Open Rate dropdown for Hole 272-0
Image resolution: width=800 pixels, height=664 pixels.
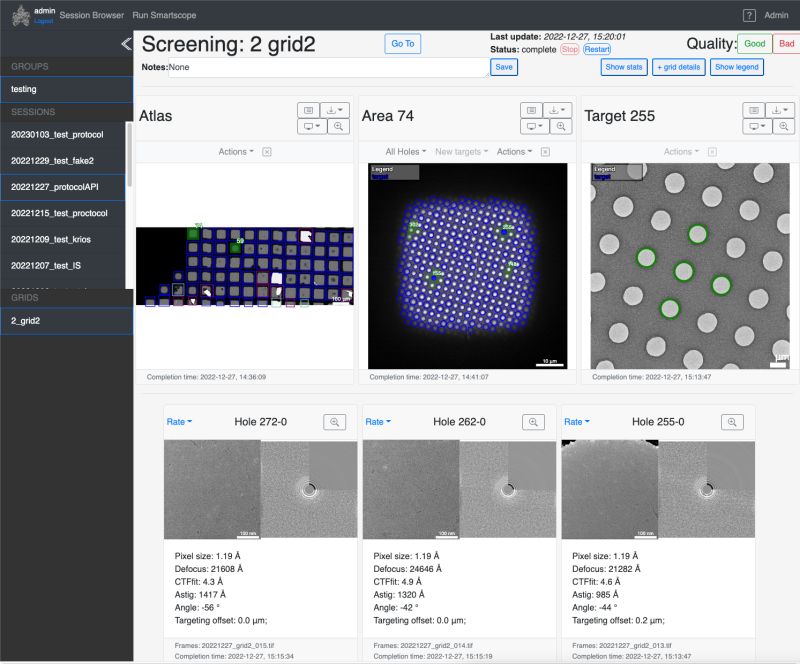(179, 422)
